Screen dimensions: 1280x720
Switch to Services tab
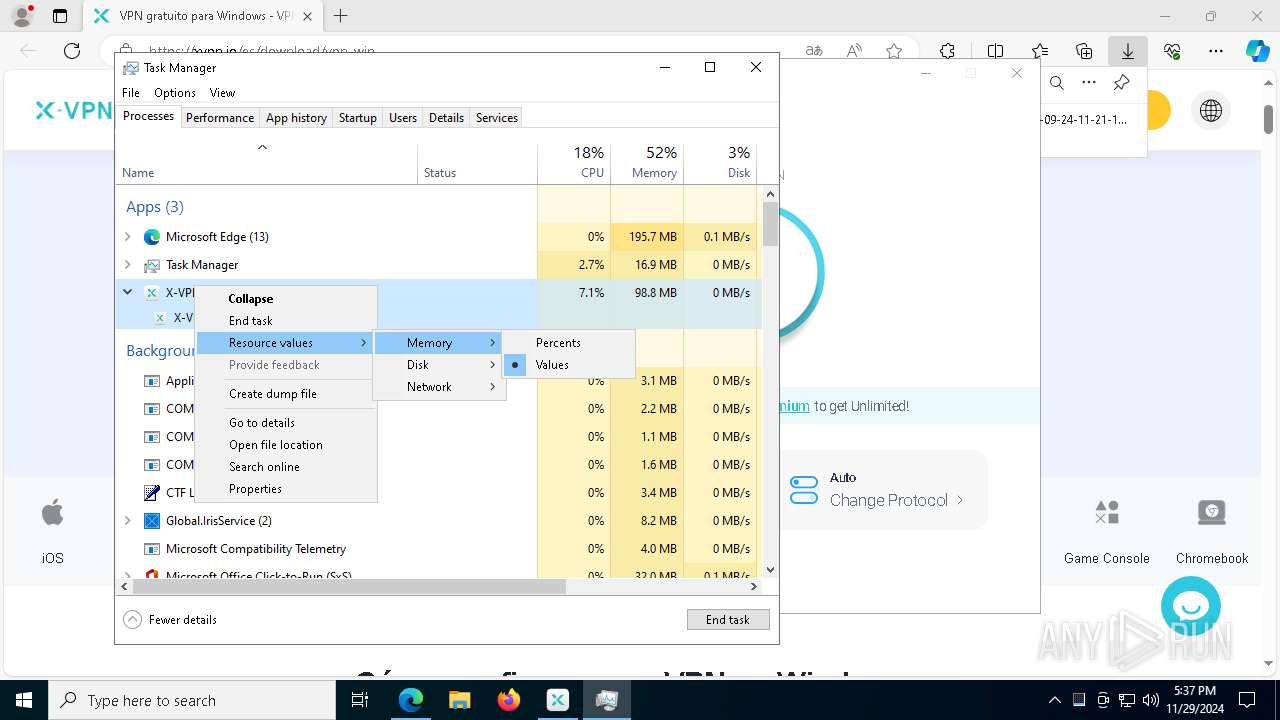coord(497,118)
